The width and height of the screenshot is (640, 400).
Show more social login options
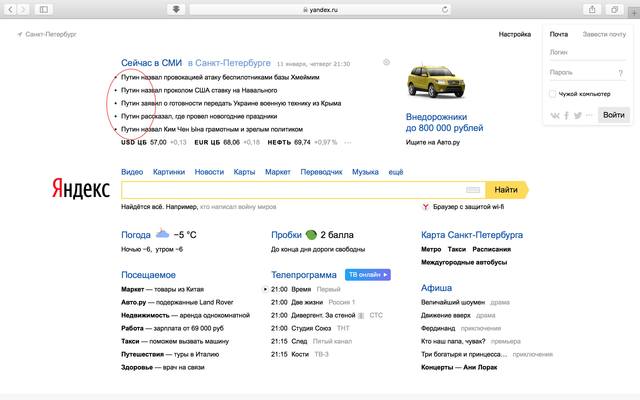point(589,116)
